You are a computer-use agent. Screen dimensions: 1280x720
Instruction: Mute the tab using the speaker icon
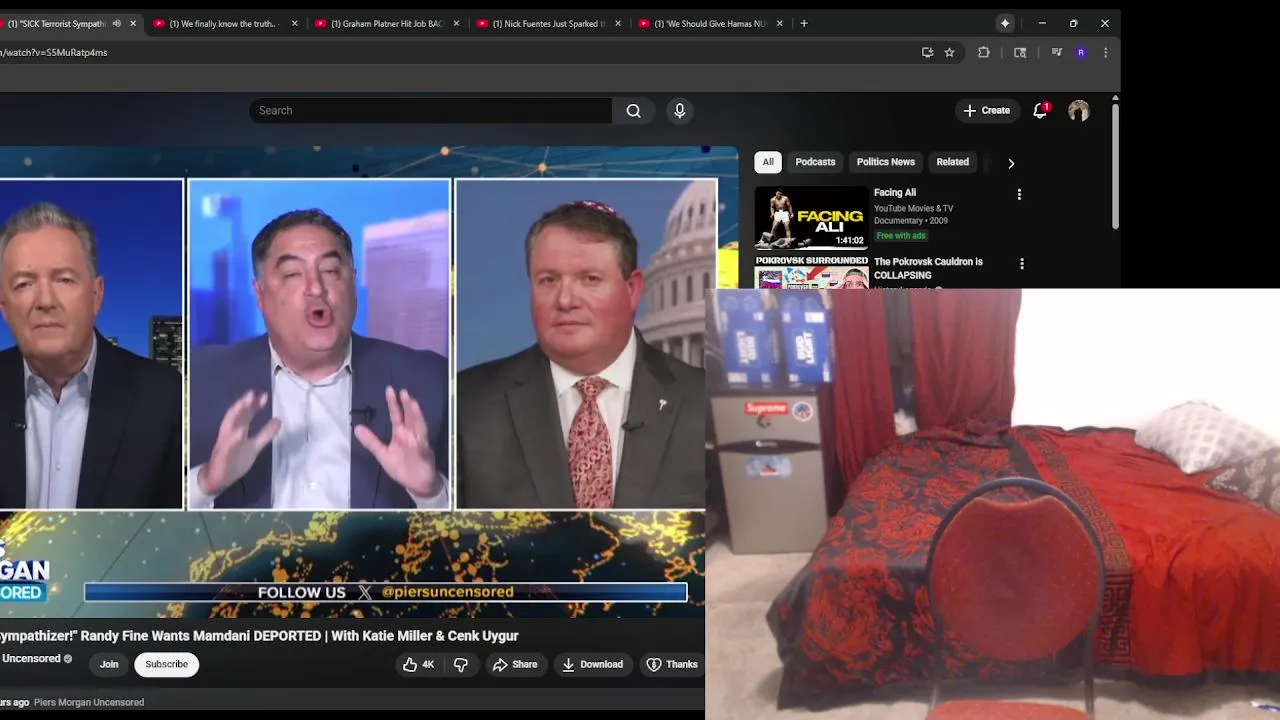117,23
